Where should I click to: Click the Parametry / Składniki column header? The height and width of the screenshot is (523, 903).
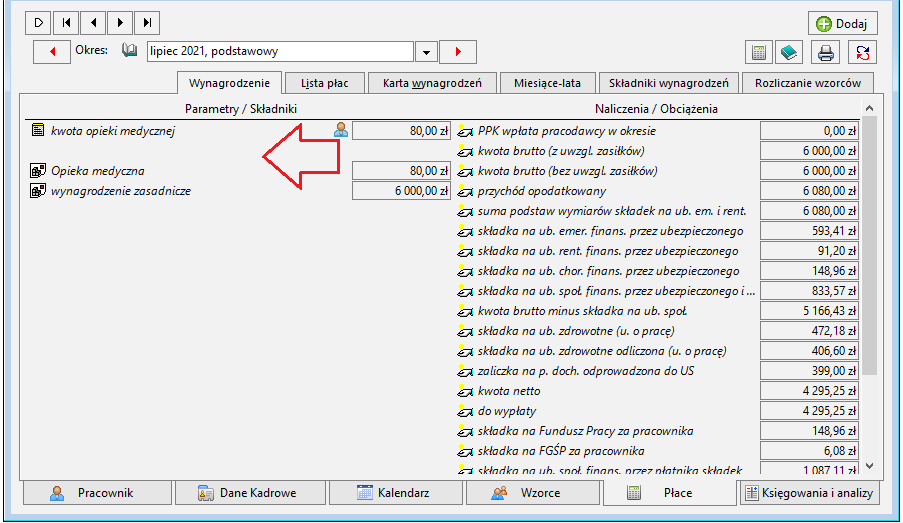pyautogui.click(x=241, y=109)
